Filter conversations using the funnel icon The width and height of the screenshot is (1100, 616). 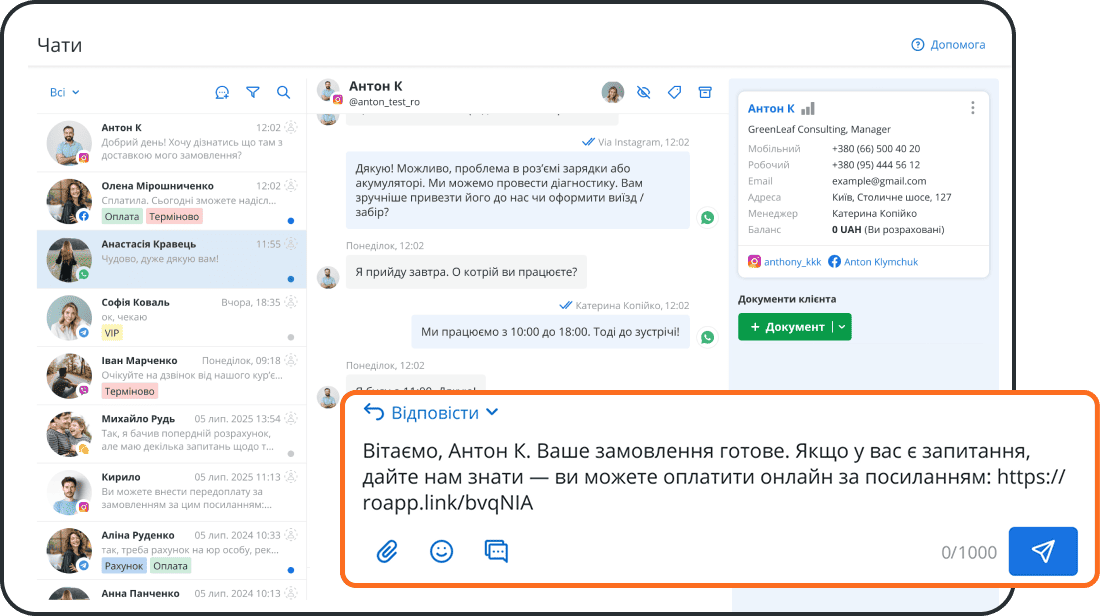[x=252, y=92]
